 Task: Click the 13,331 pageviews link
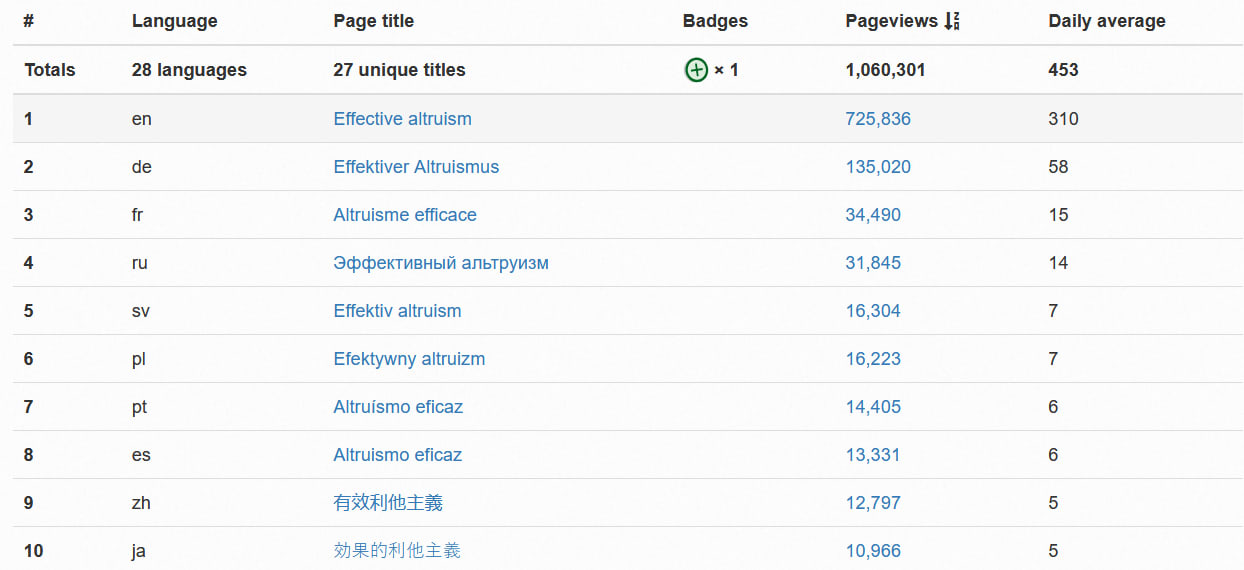(x=873, y=455)
